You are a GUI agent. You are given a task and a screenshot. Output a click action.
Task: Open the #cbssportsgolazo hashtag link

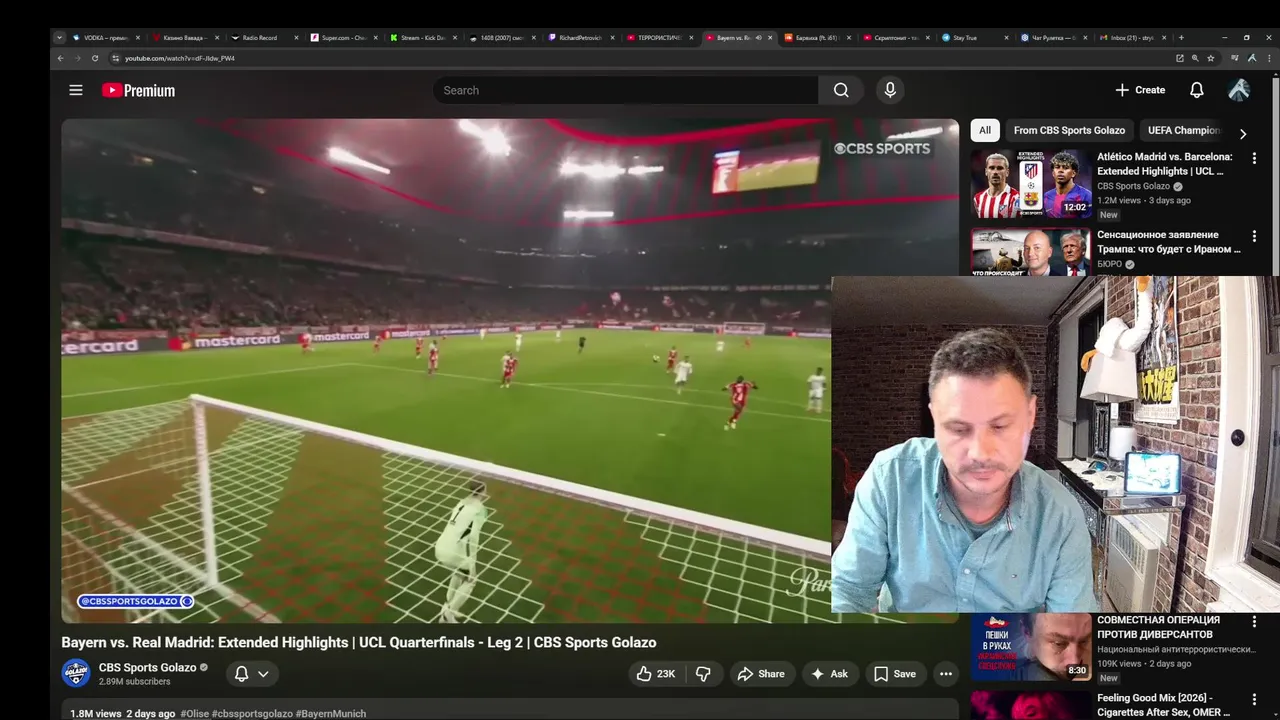tap(252, 714)
